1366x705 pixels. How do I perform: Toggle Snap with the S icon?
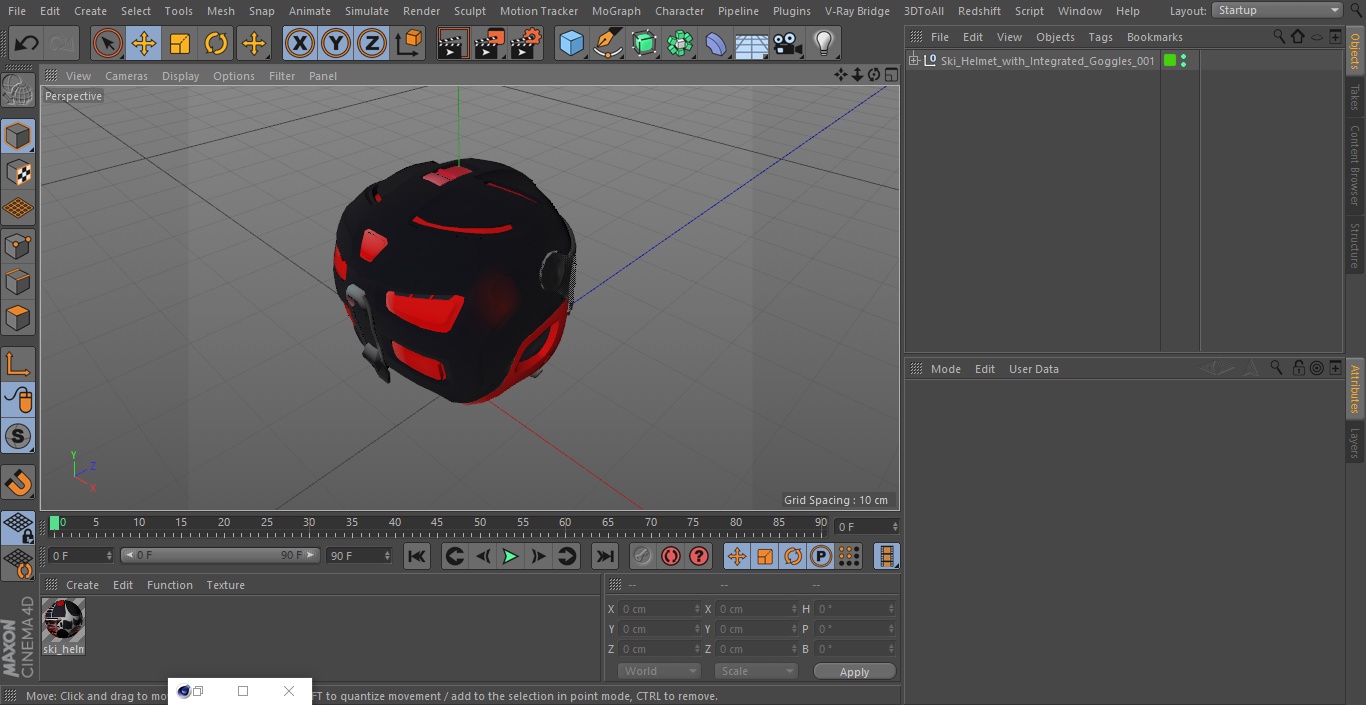pos(18,437)
